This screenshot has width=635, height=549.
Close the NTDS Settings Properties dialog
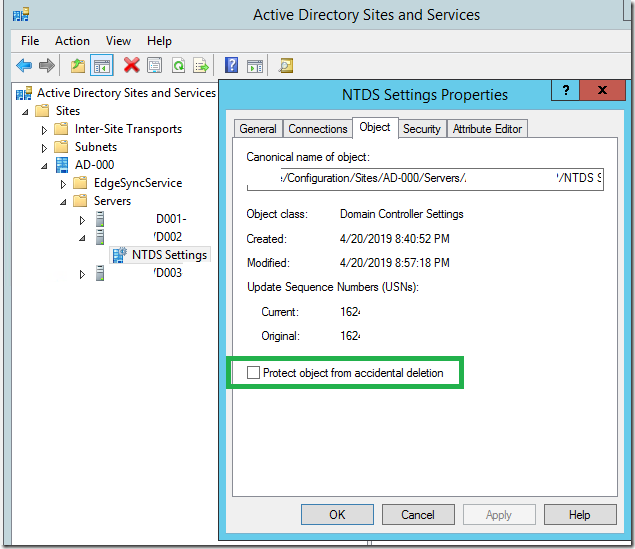603,90
